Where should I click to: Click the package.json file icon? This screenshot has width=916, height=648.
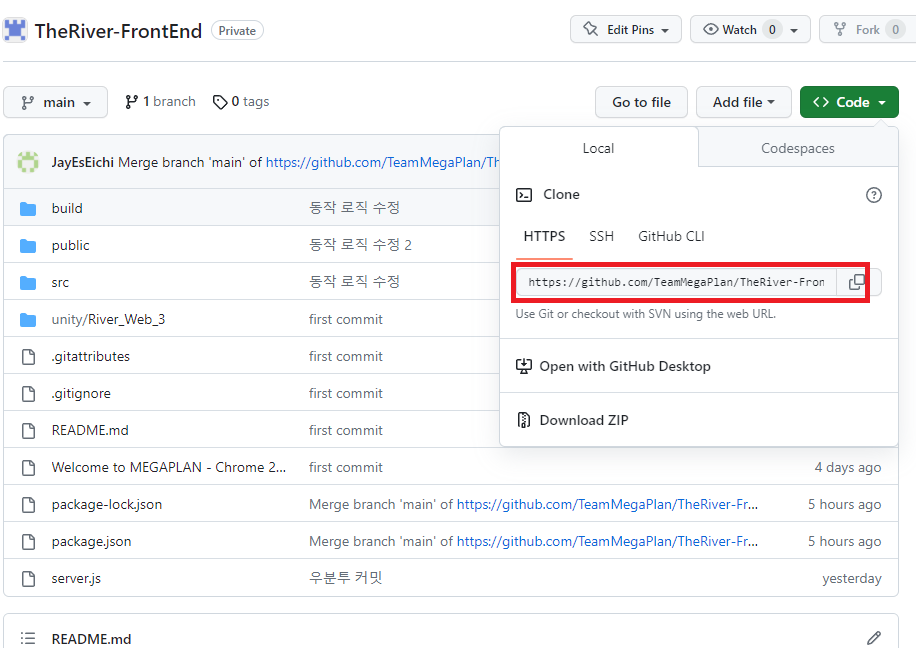tap(28, 542)
